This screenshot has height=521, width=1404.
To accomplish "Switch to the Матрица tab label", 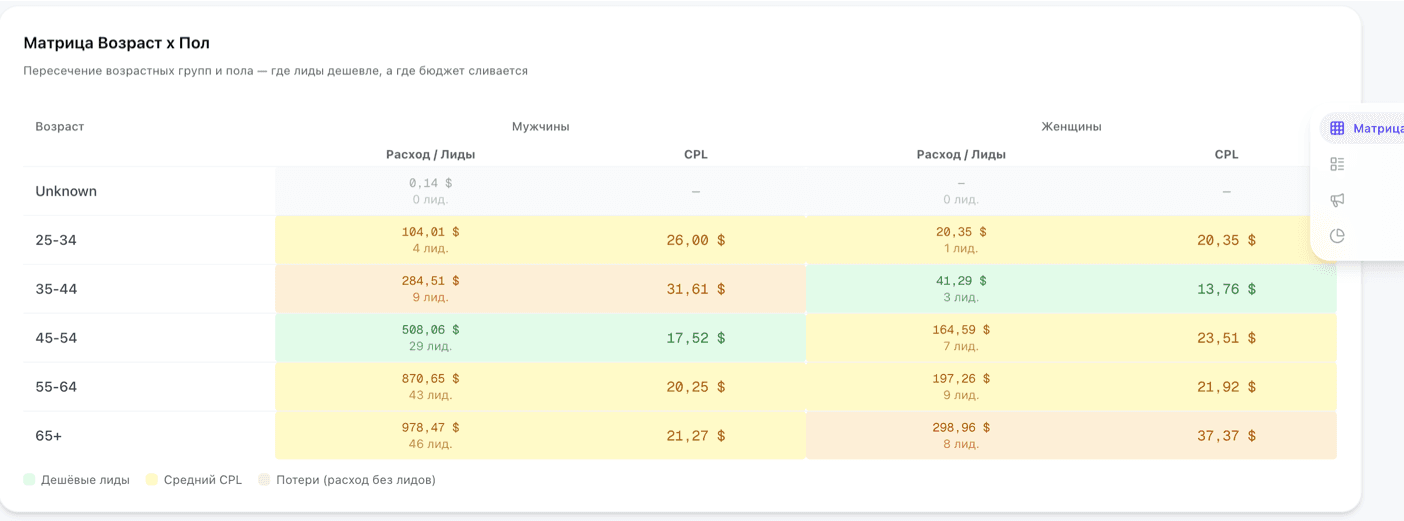I will click(1377, 128).
